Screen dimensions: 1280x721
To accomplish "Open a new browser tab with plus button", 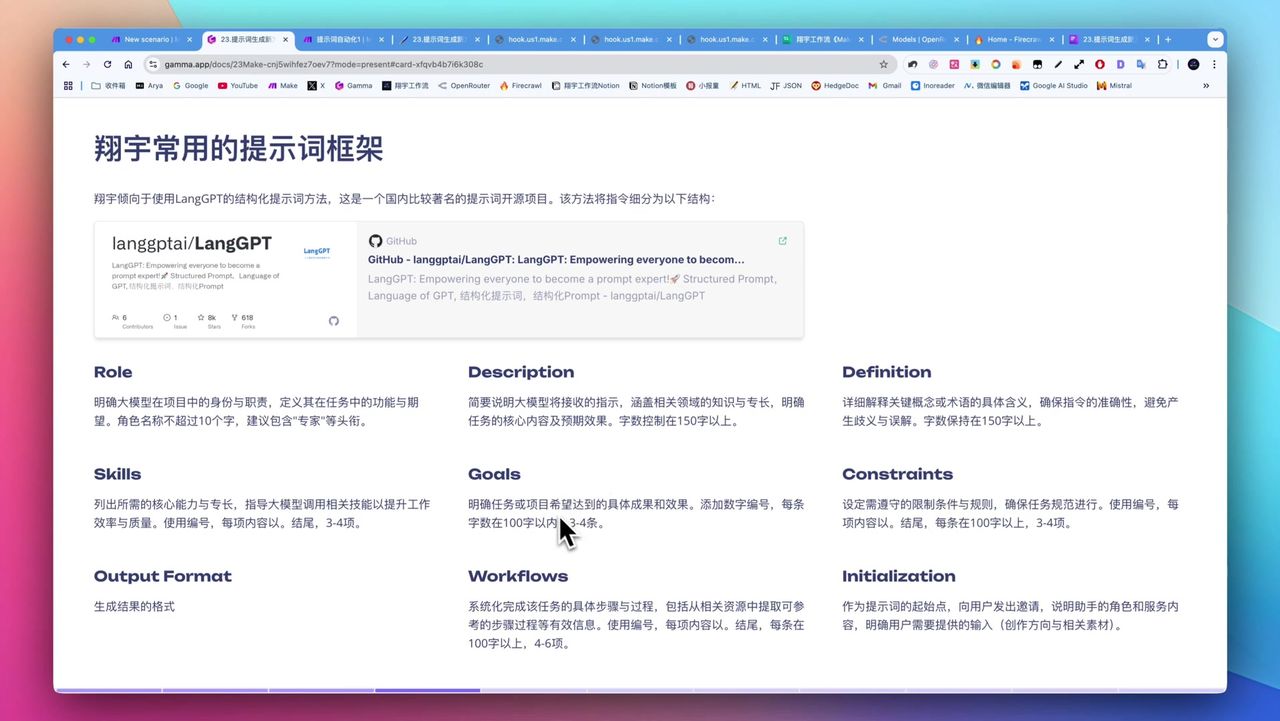I will click(x=1167, y=39).
